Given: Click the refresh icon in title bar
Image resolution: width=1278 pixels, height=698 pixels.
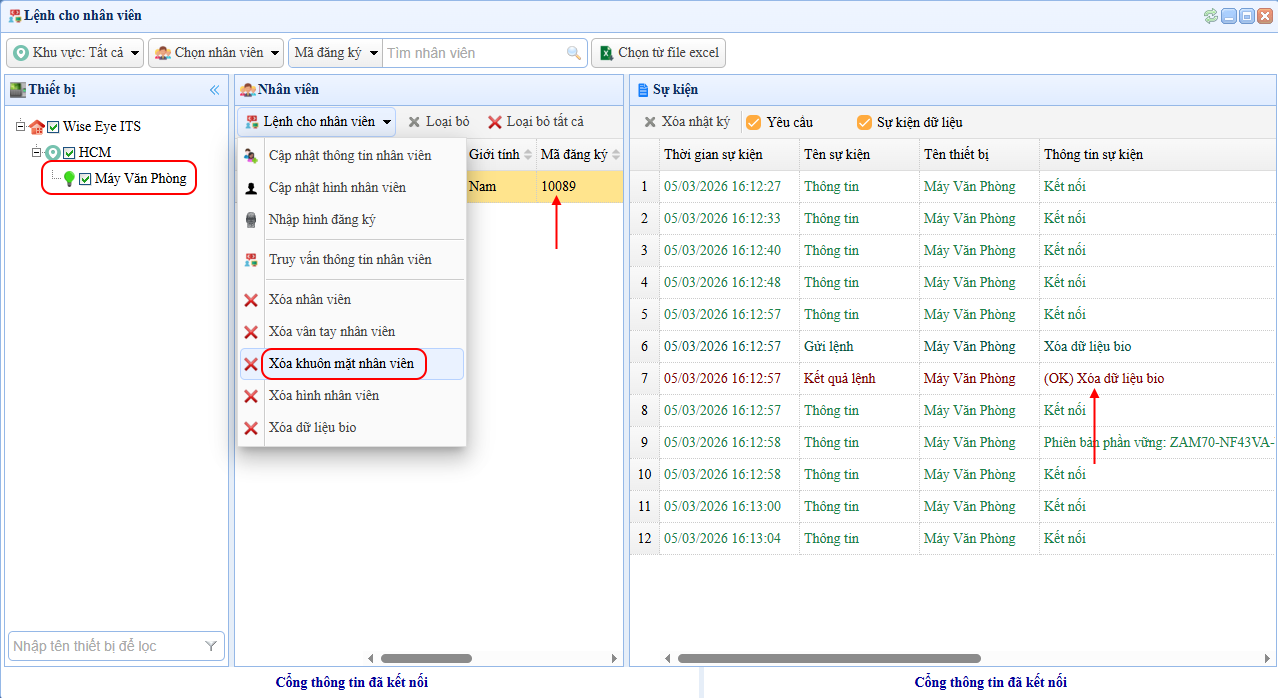Looking at the screenshot, I should point(1211,15).
